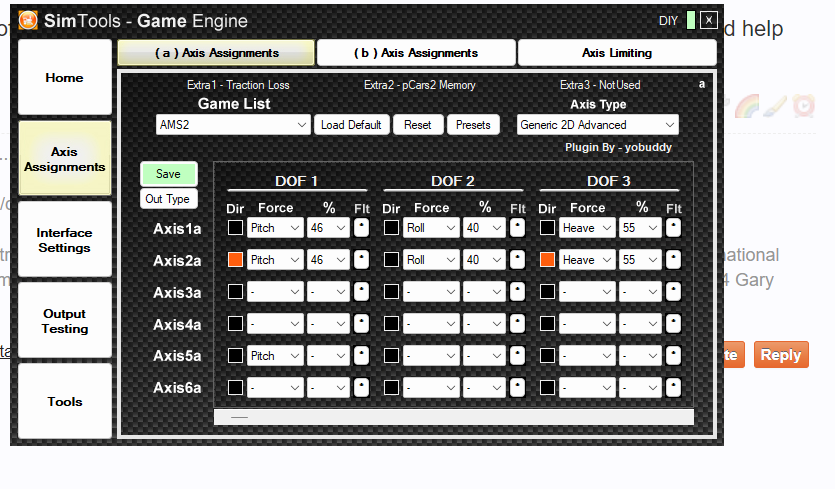
Task: Click Axis1a DOF 3 Flt filter button
Action: [x=673, y=227]
